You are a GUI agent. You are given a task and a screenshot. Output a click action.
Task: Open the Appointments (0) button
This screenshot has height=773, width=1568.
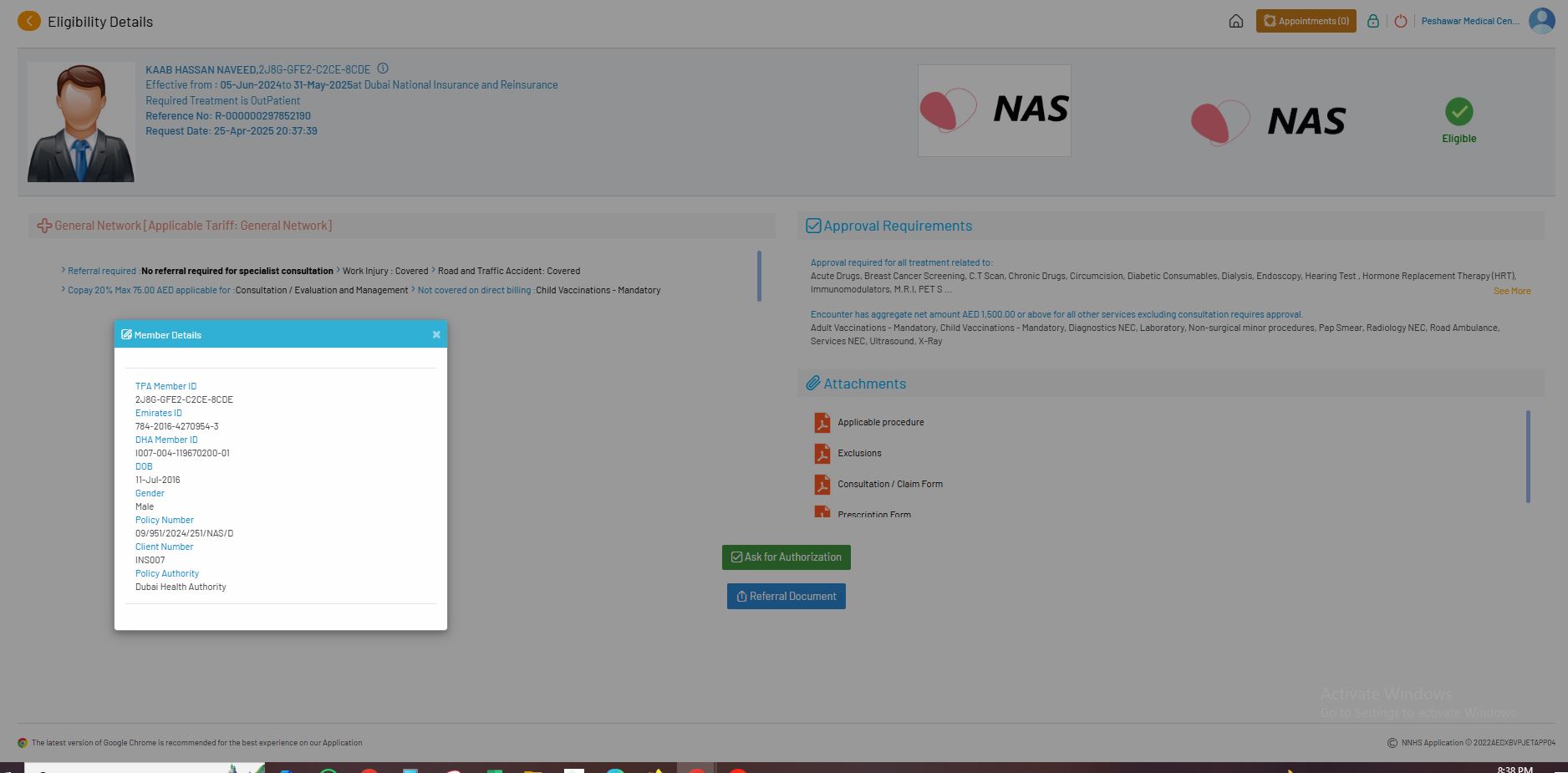tap(1306, 21)
